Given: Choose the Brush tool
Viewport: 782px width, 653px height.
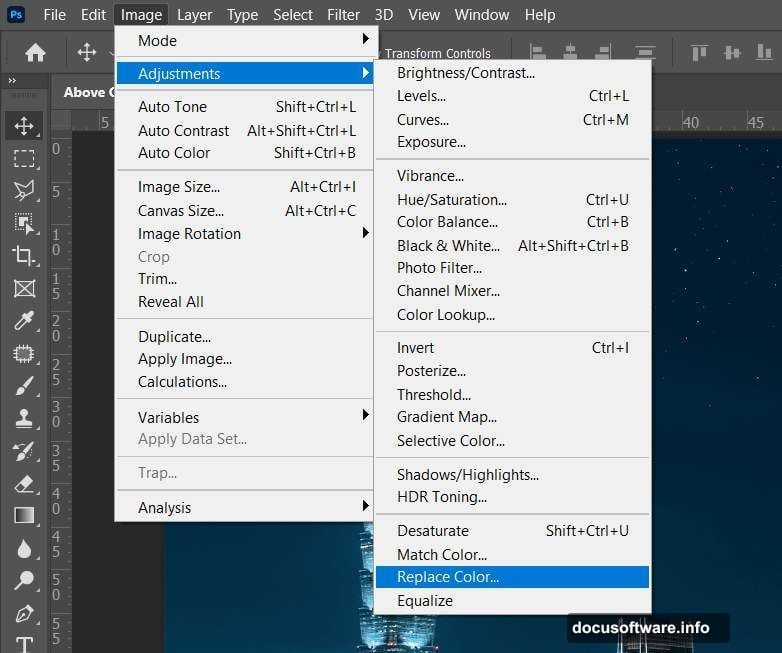Looking at the screenshot, I should [x=24, y=386].
